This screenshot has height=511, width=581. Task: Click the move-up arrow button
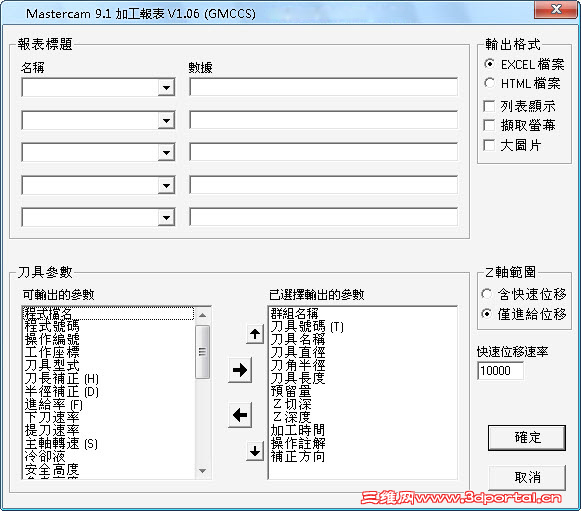click(255, 334)
